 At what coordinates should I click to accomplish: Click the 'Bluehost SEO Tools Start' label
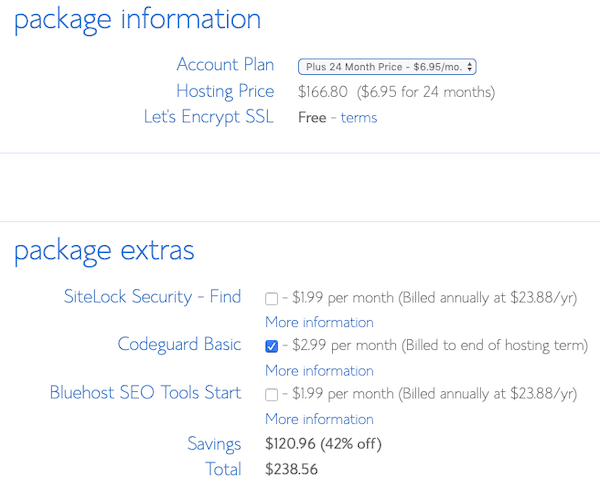(x=145, y=393)
